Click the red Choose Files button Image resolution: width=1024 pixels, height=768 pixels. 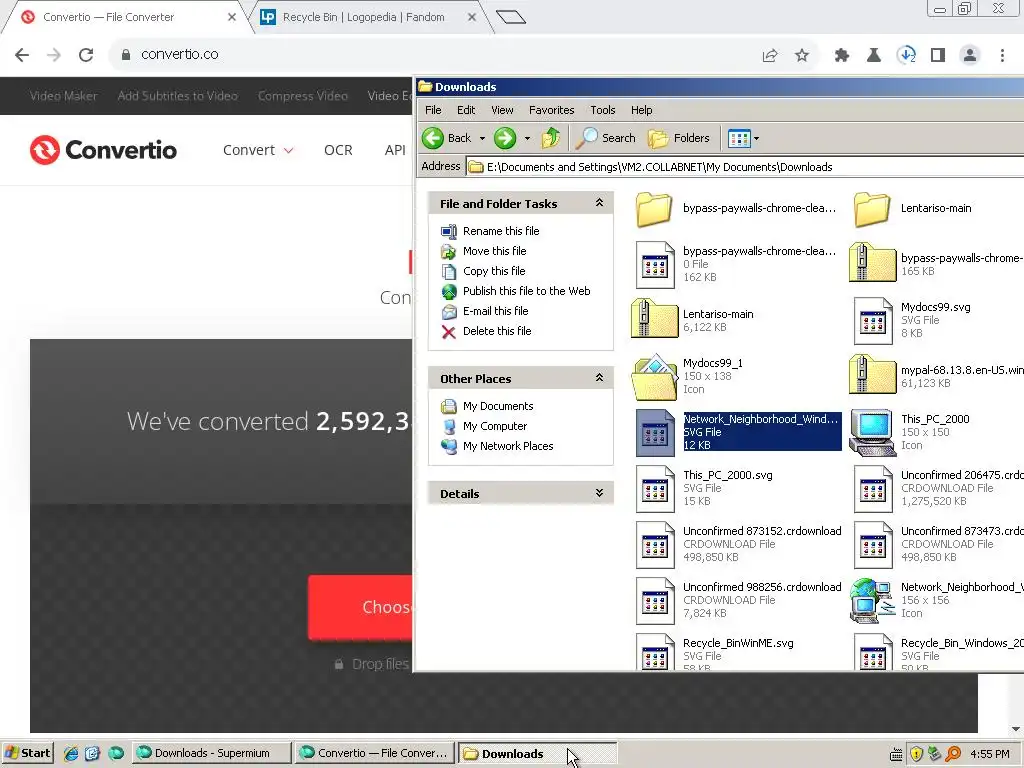(x=360, y=607)
